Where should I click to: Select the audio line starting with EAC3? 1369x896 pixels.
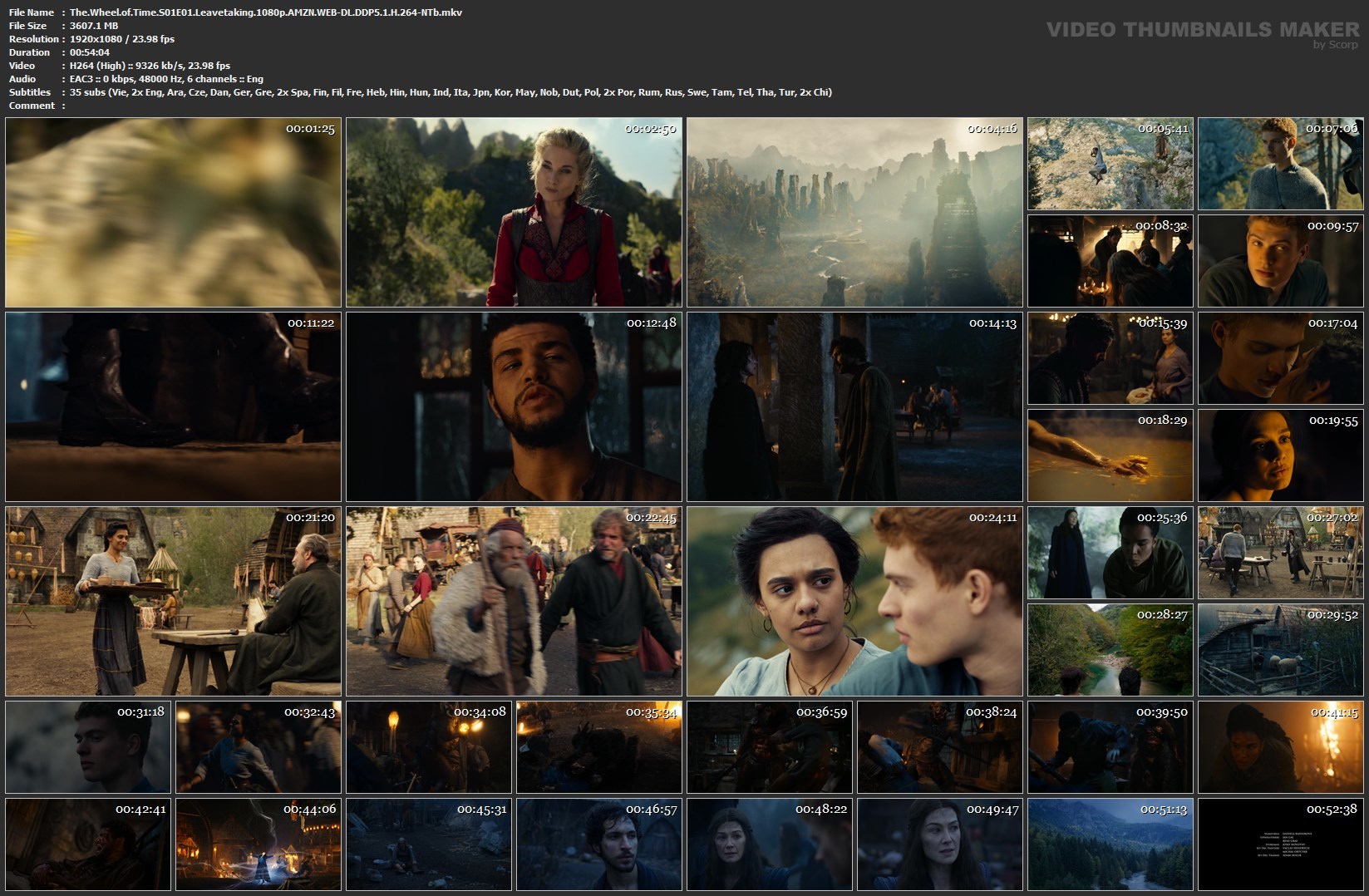click(x=166, y=79)
